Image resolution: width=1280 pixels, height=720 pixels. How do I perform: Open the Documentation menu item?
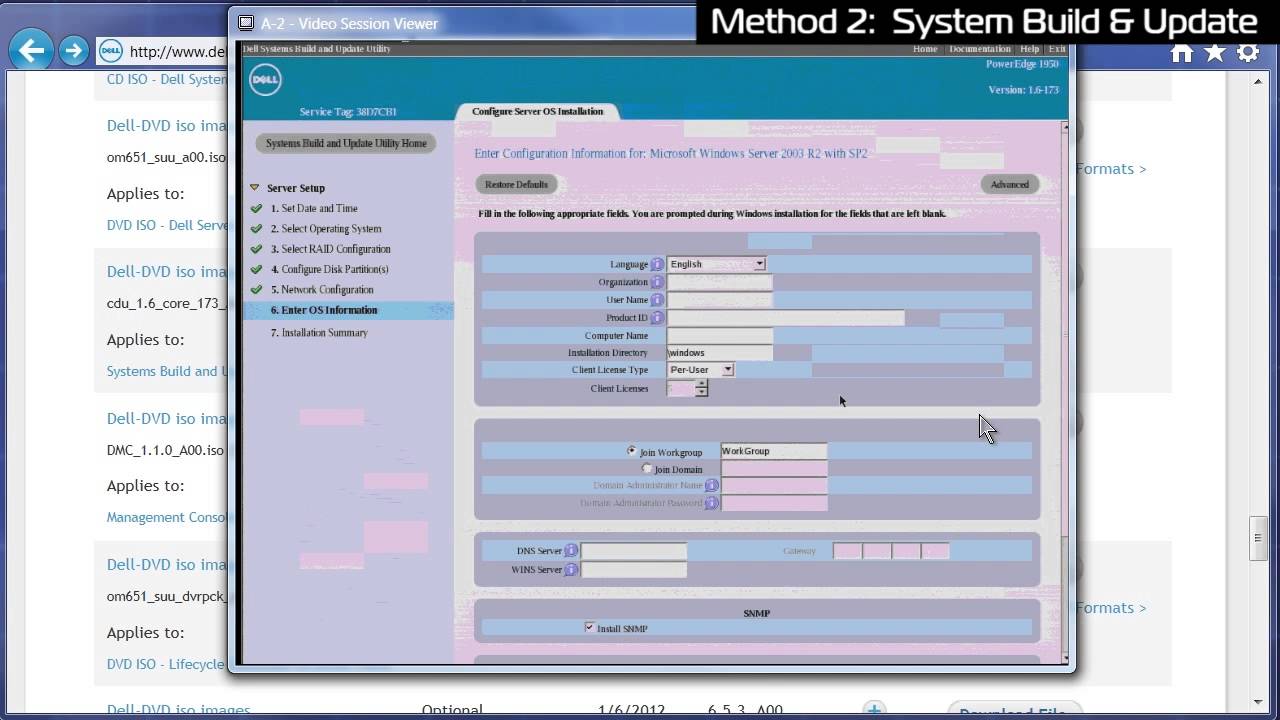click(x=980, y=49)
